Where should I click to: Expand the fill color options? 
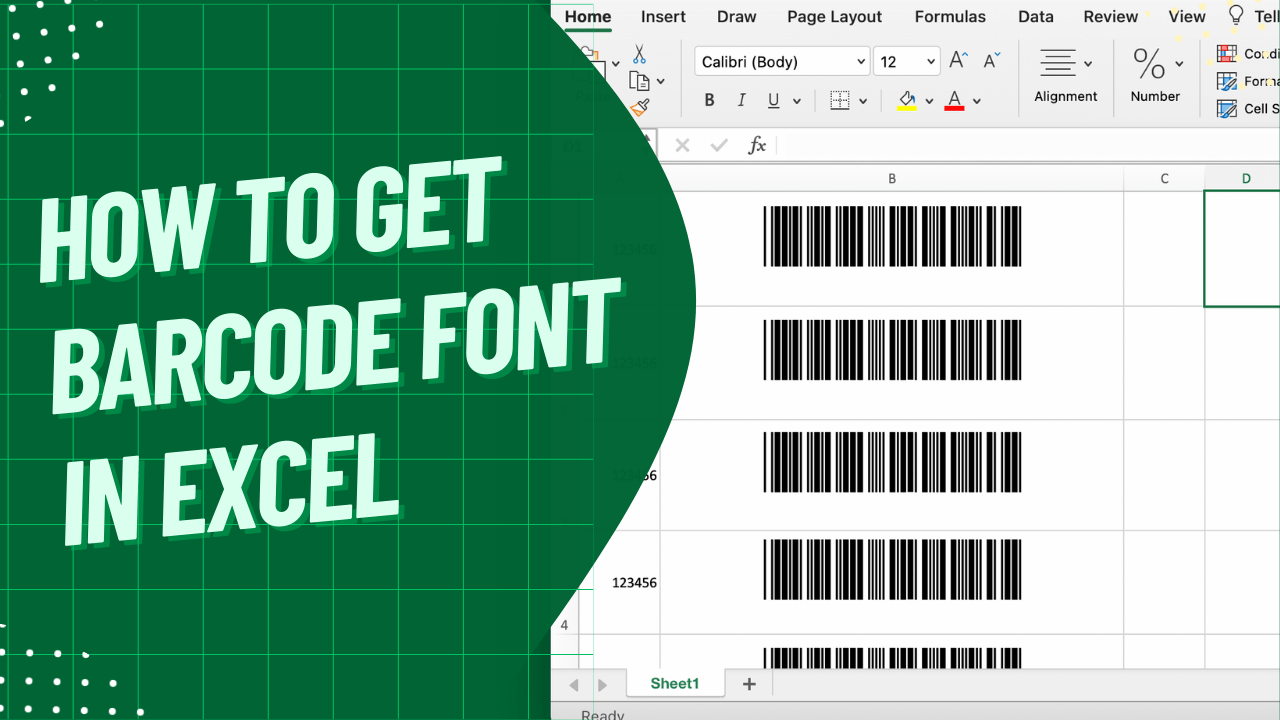[x=929, y=100]
